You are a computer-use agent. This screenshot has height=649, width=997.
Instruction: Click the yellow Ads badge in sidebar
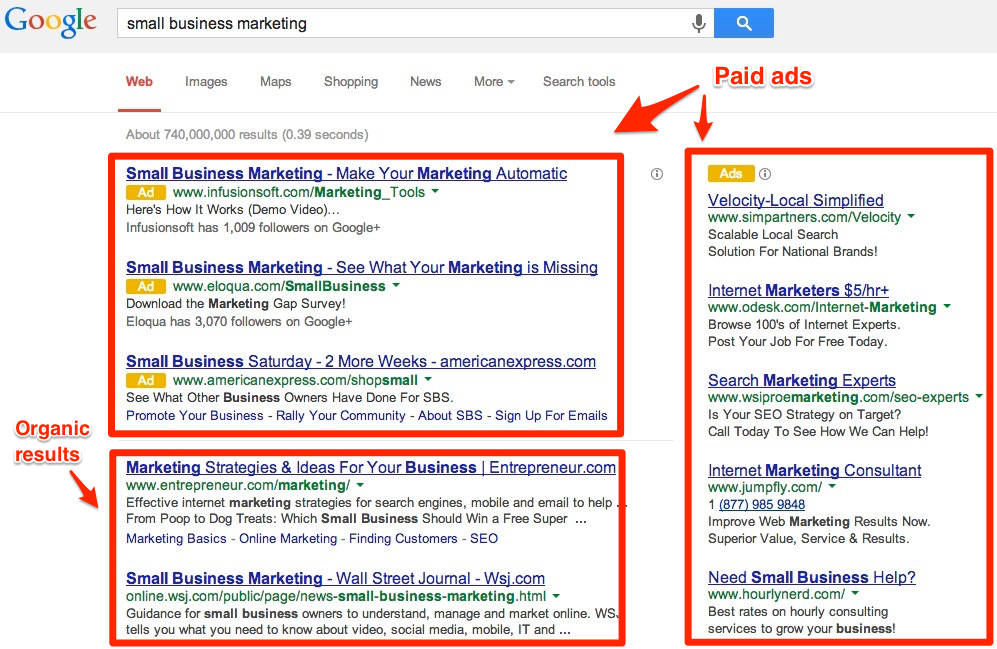[731, 173]
